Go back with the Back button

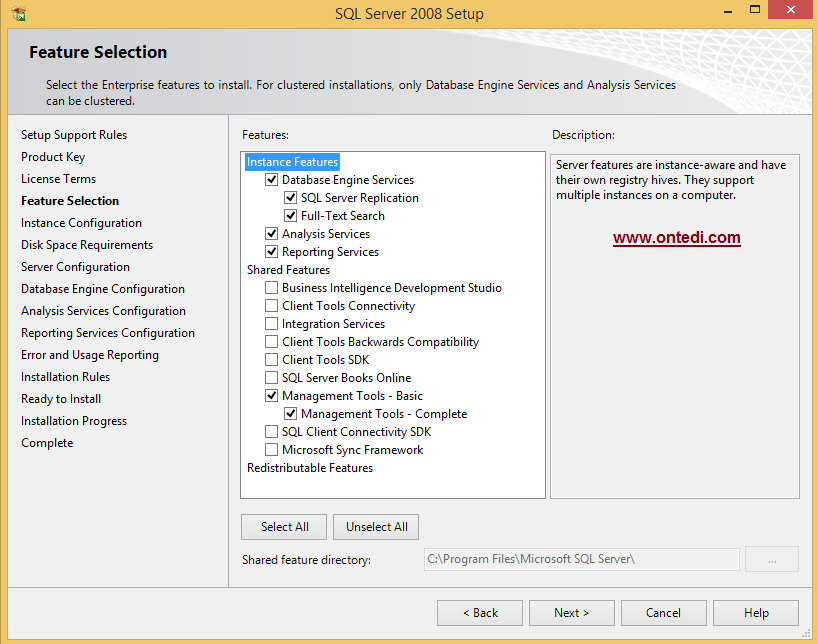coord(480,613)
